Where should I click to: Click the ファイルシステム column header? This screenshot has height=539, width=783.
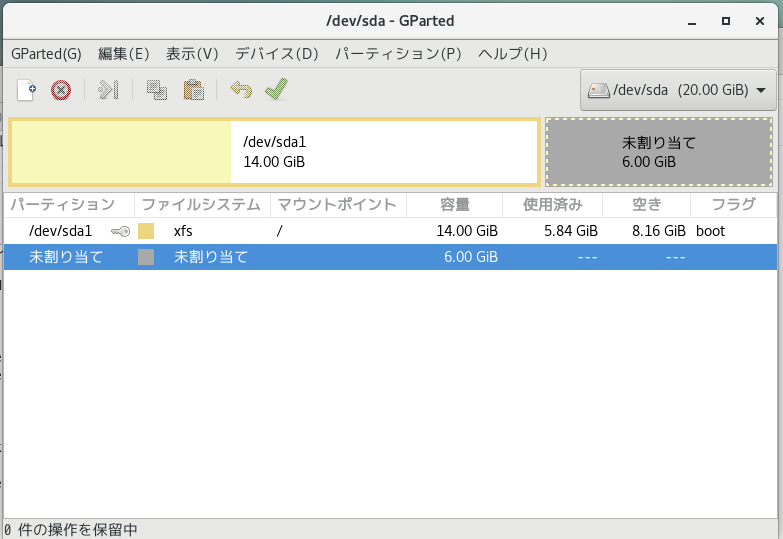pos(202,204)
